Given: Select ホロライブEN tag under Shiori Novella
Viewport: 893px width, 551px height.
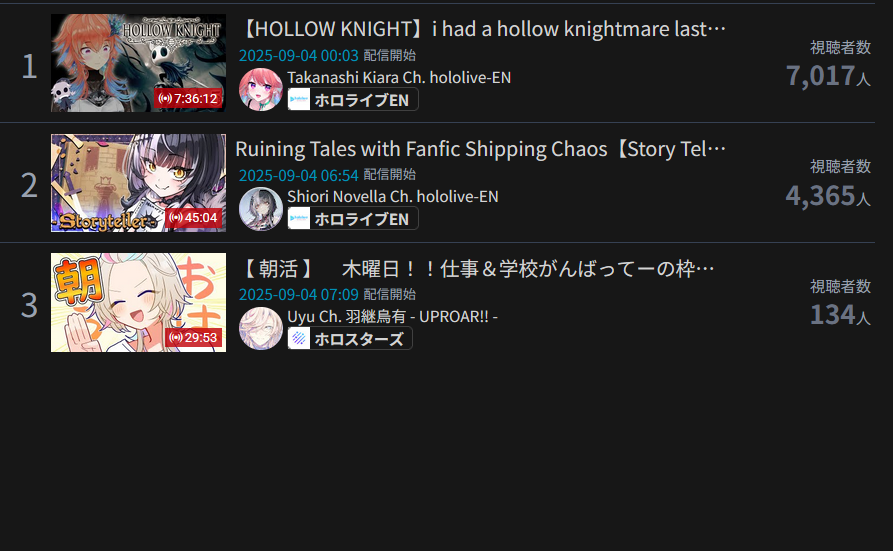Looking at the screenshot, I should [x=353, y=219].
